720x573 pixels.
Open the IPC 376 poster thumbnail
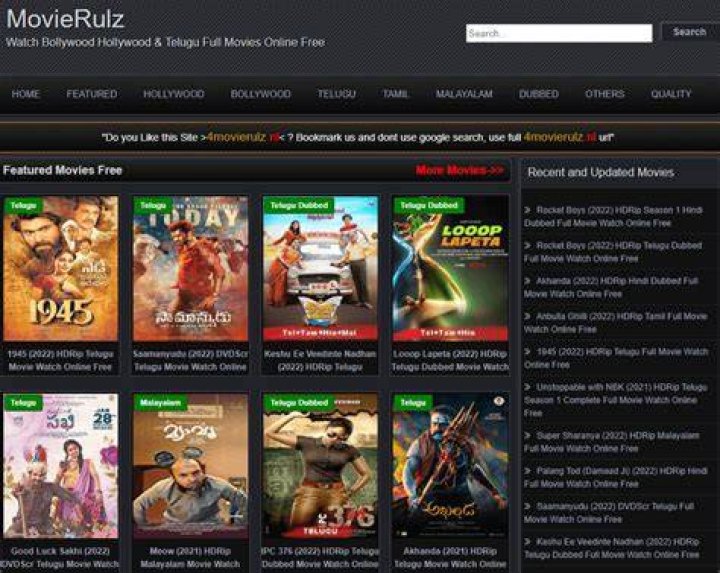321,466
